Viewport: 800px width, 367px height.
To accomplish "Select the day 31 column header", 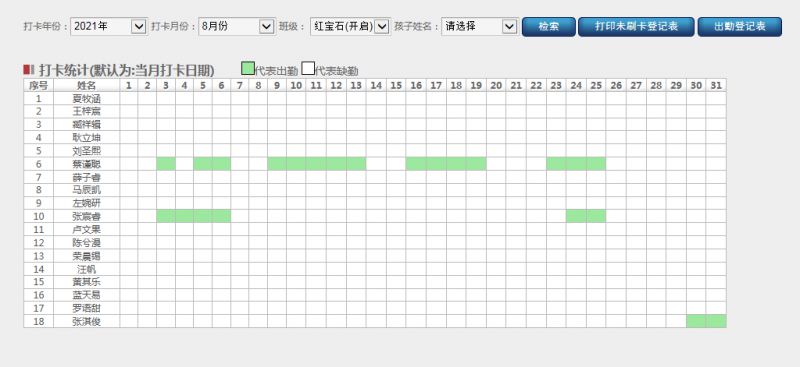I will click(716, 85).
